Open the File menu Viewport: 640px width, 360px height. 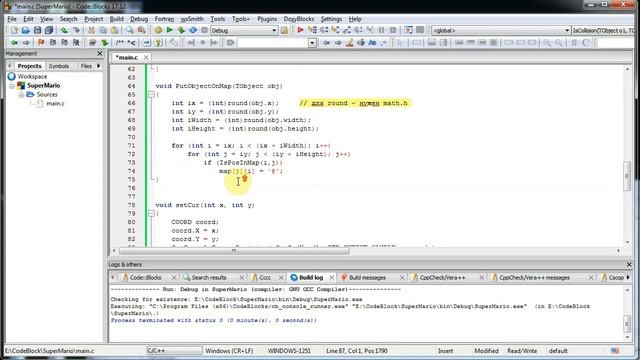12,19
